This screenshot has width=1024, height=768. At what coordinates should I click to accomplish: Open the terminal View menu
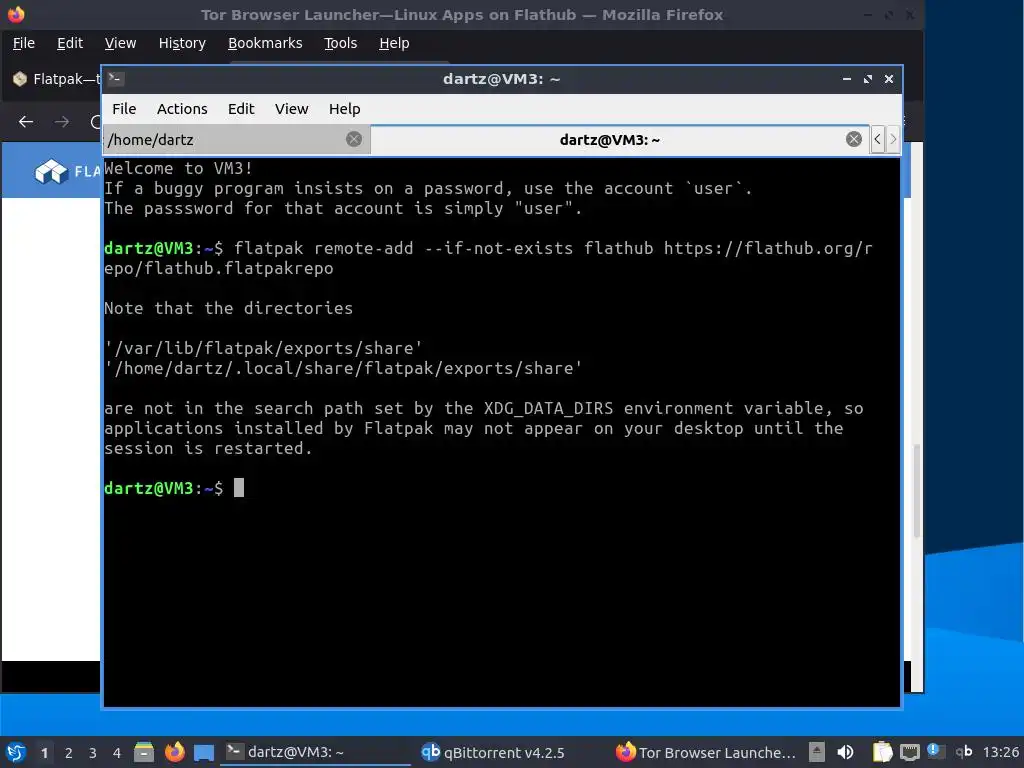291,109
